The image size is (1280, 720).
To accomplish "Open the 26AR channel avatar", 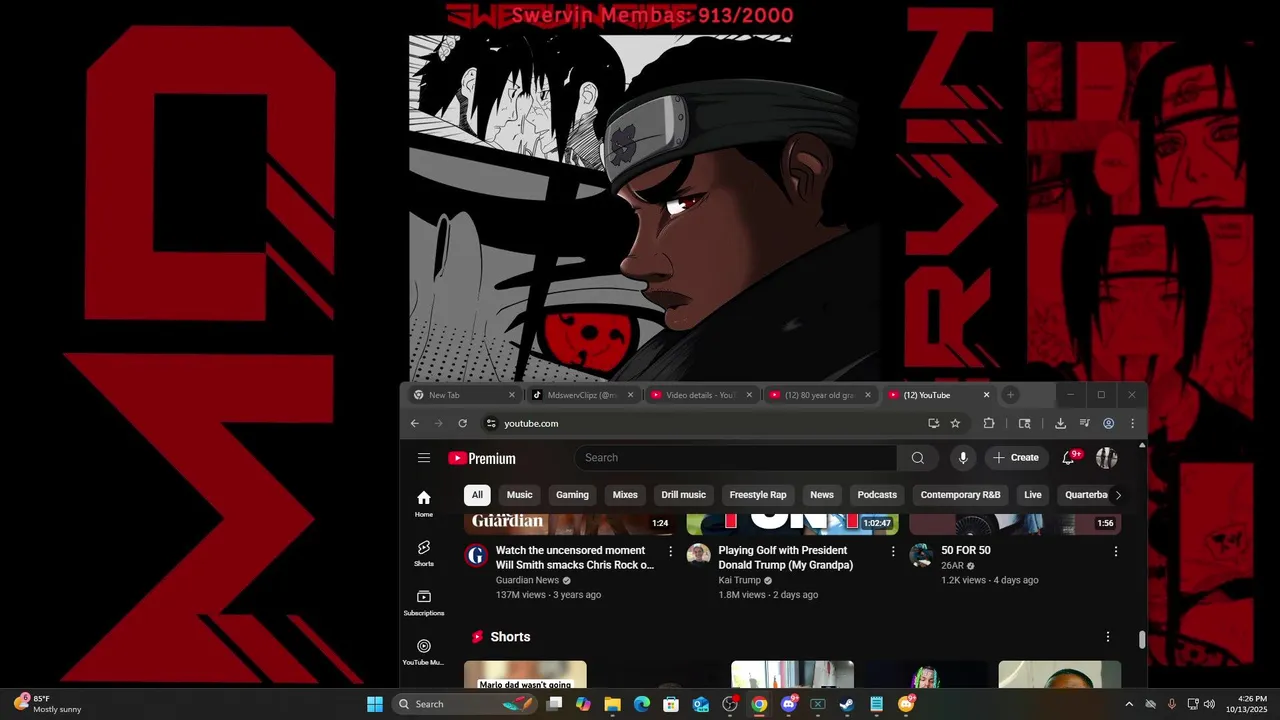I will (921, 555).
